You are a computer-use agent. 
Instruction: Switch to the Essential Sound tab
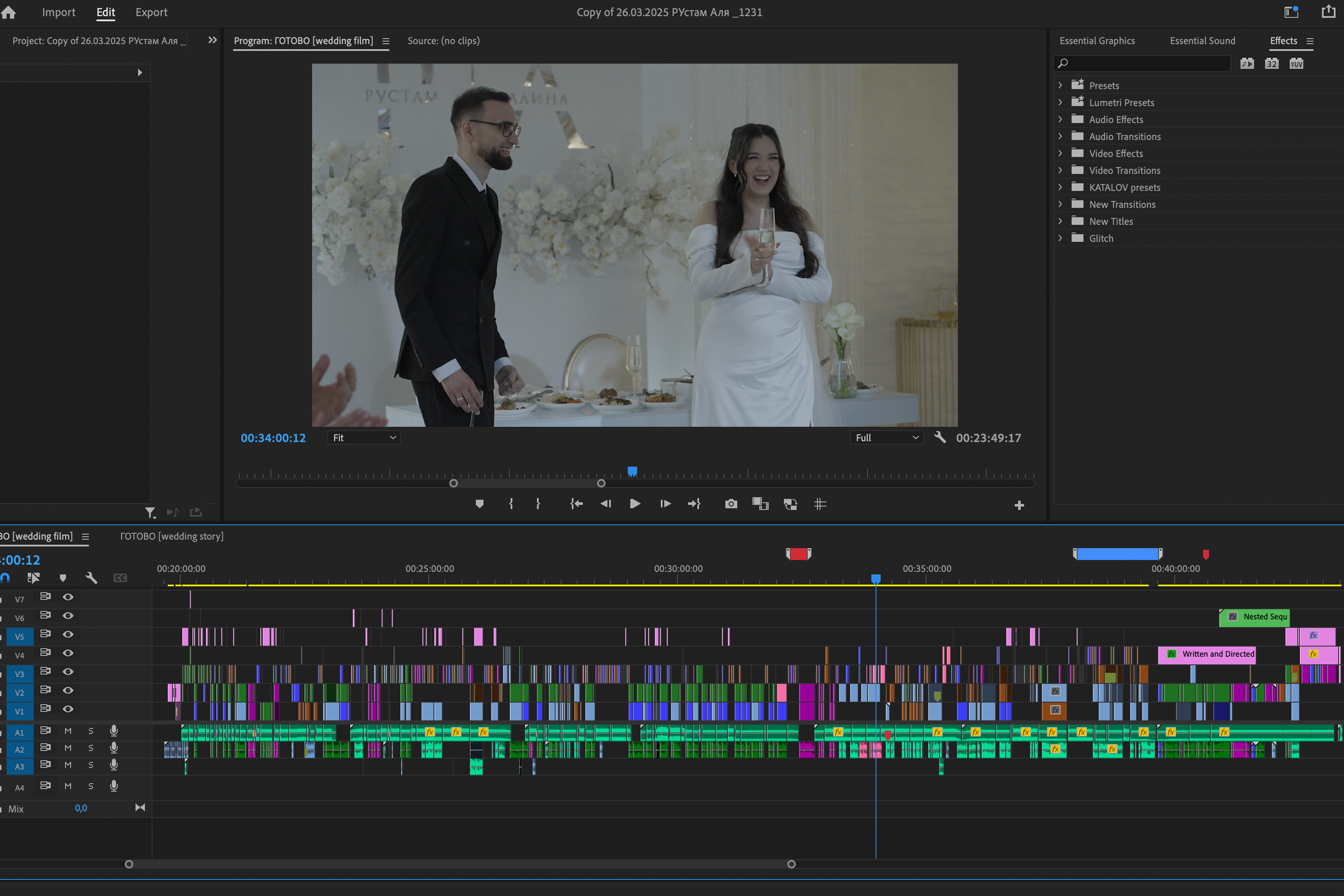click(x=1202, y=40)
